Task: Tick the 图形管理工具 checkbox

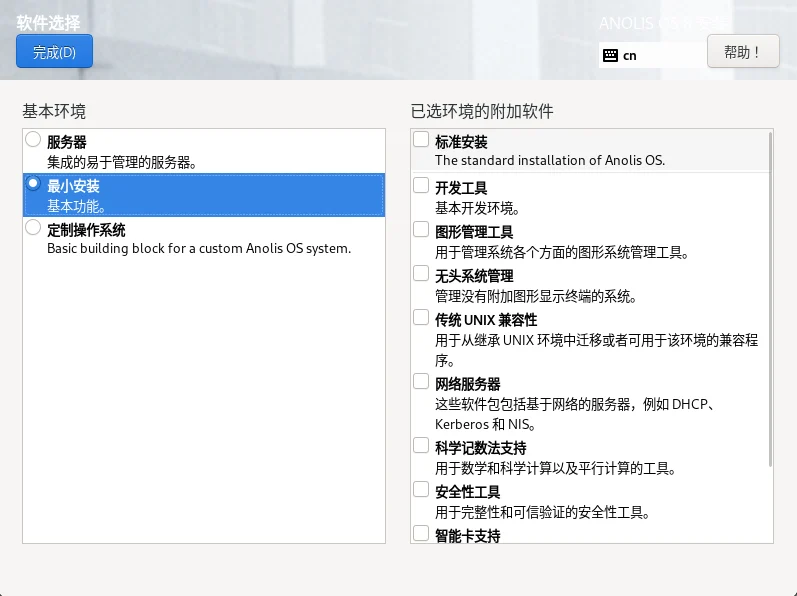Action: tap(421, 230)
